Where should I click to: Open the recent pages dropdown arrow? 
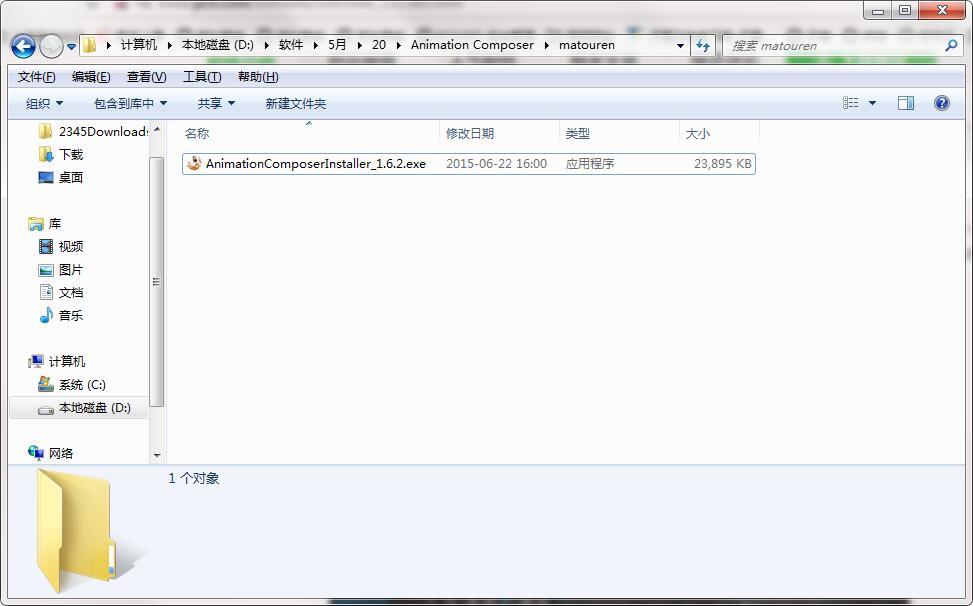pyautogui.click(x=71, y=47)
